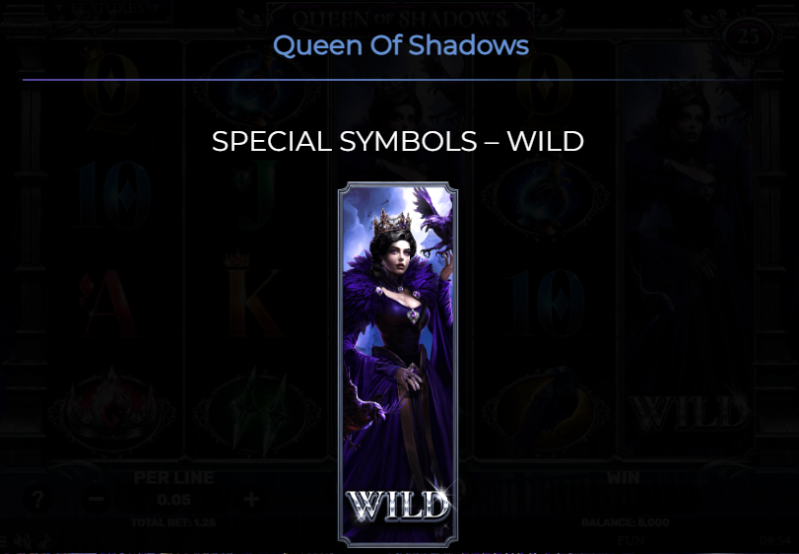799x554 pixels.
Task: Click the Special Symbols – Wild heading
Action: click(398, 141)
